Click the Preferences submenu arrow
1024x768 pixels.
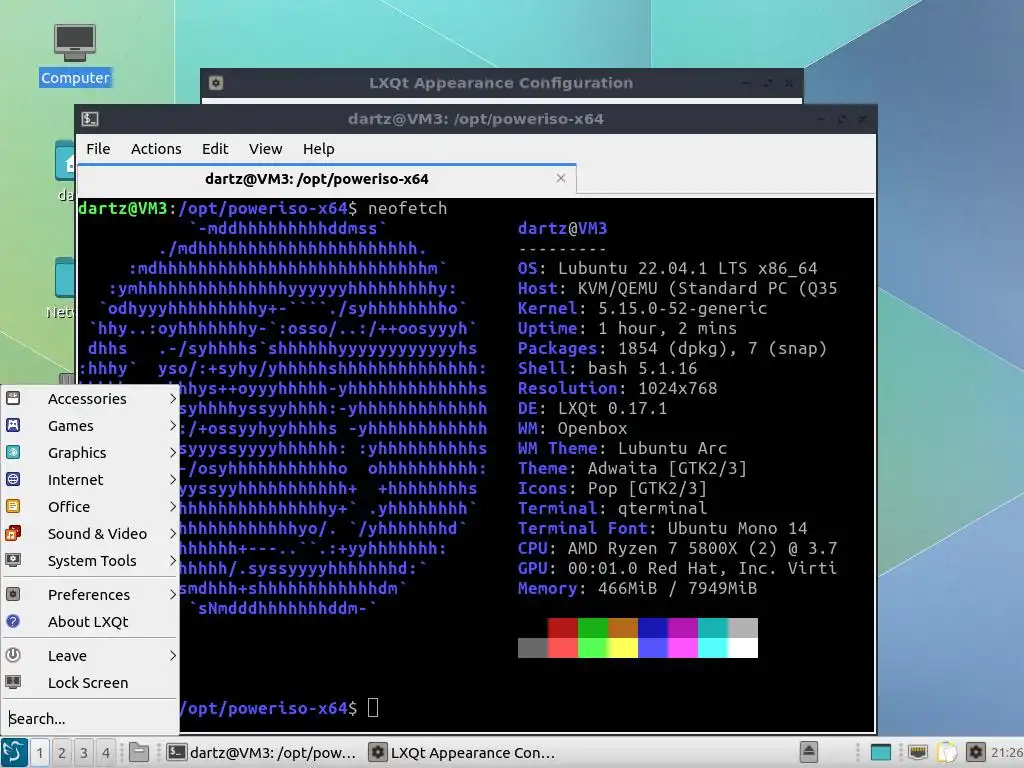(x=172, y=595)
